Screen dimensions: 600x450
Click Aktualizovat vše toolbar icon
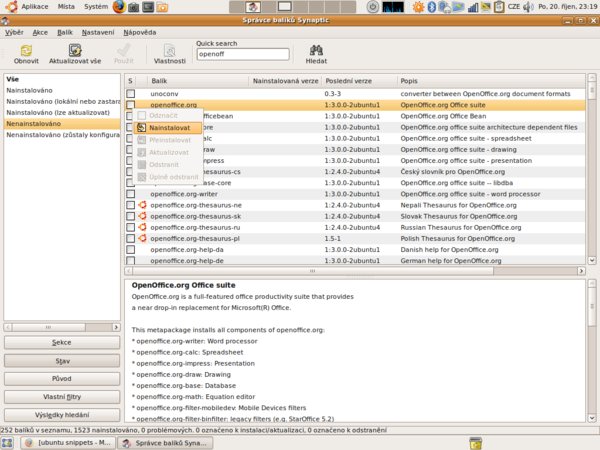point(75,50)
